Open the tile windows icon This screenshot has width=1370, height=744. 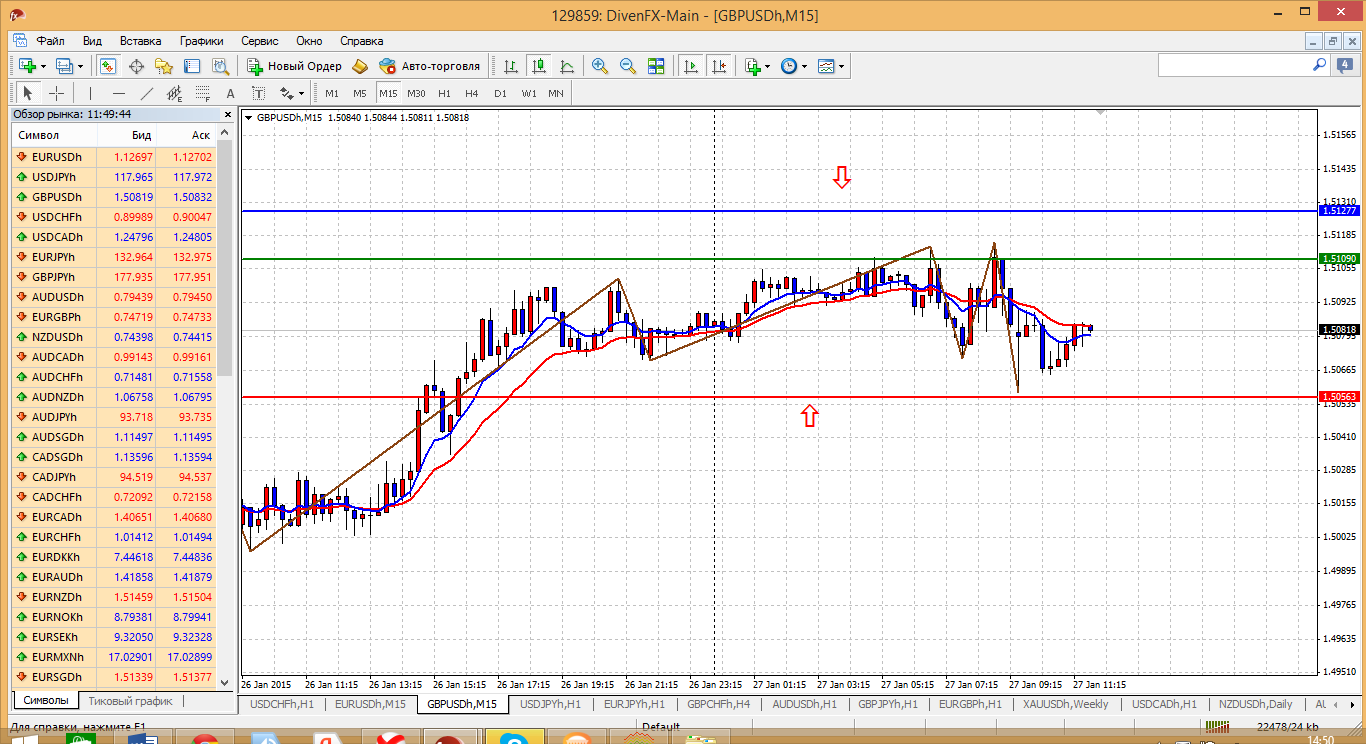[x=656, y=66]
